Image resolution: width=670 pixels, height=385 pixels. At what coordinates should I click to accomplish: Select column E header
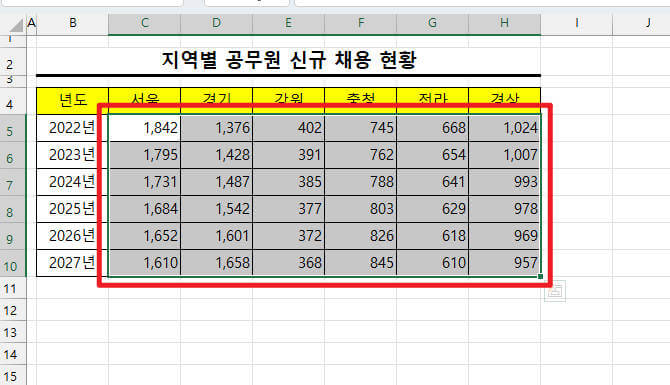(x=288, y=23)
